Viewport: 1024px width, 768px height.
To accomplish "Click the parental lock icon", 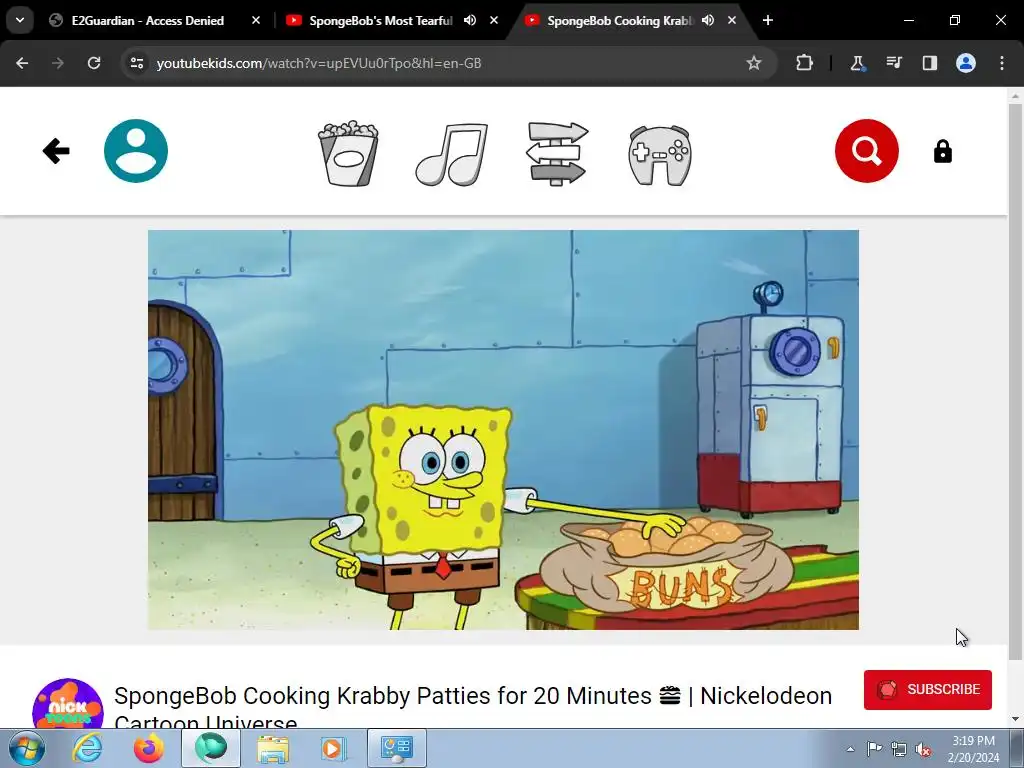I will pyautogui.click(x=942, y=152).
